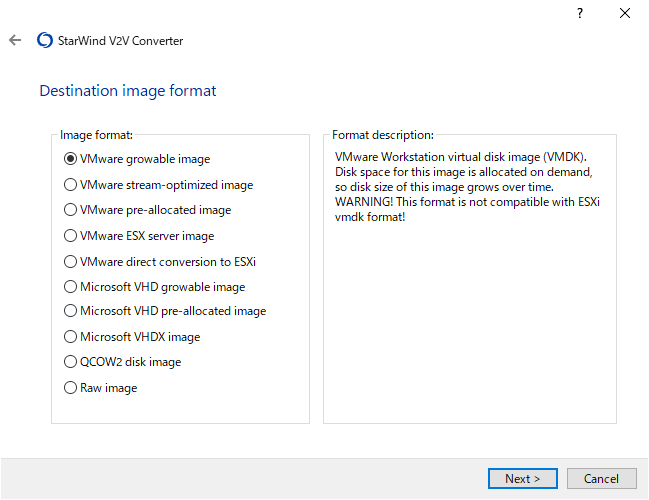Select VMware growable image option
Viewport: 649px width, 500px height.
tap(70, 158)
